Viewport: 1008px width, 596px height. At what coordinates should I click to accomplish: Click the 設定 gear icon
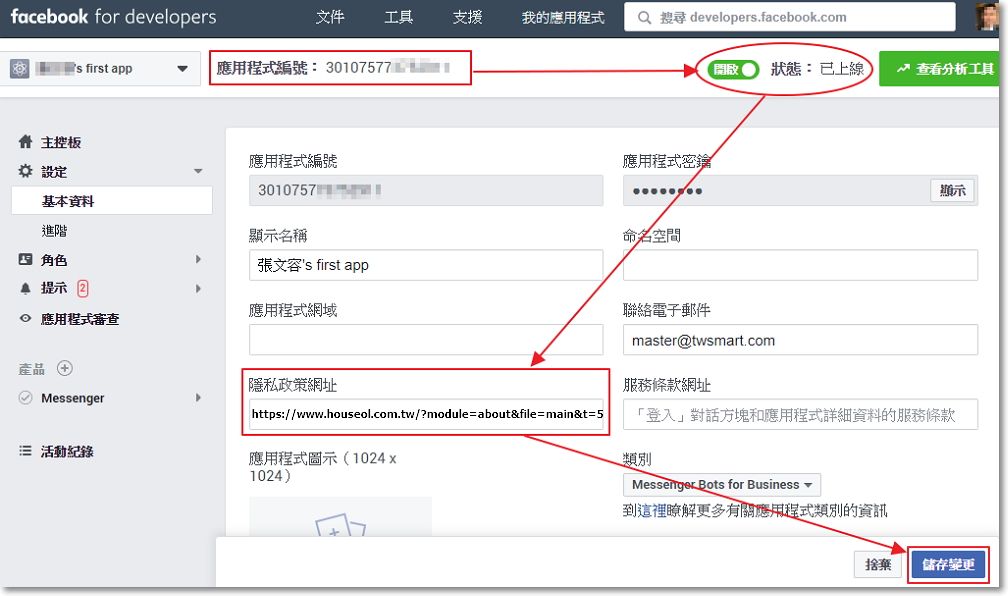point(26,172)
